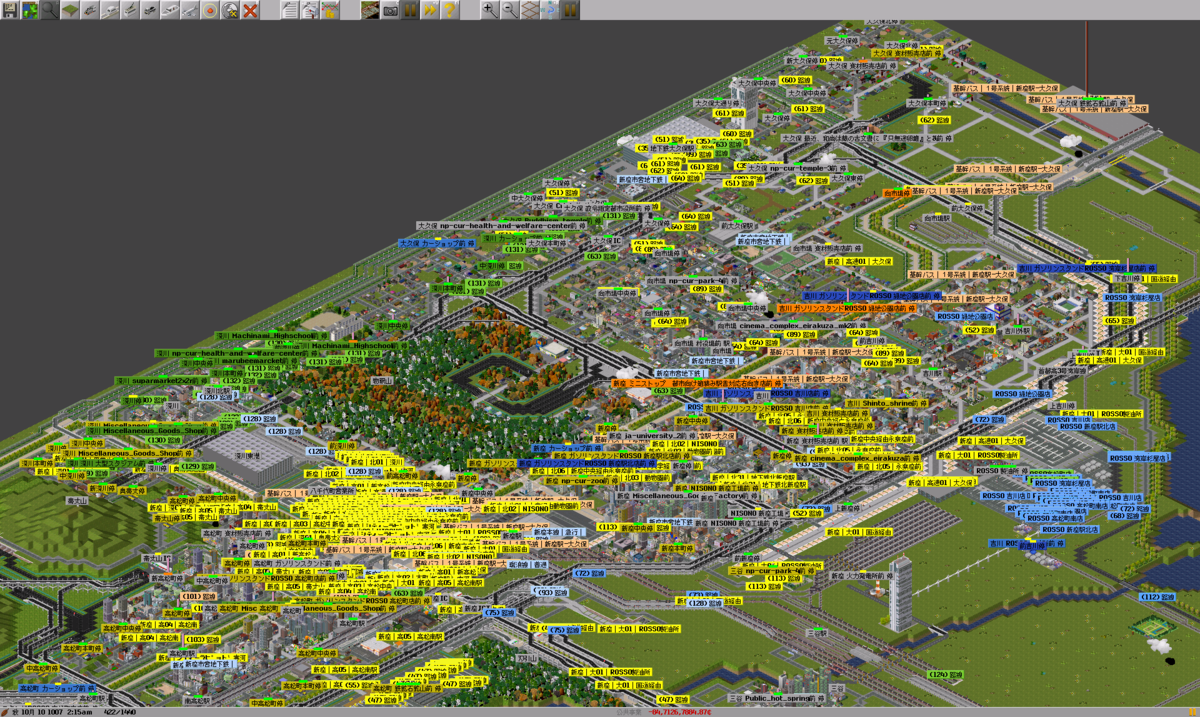Open the railway construction tools

[x=90, y=10]
